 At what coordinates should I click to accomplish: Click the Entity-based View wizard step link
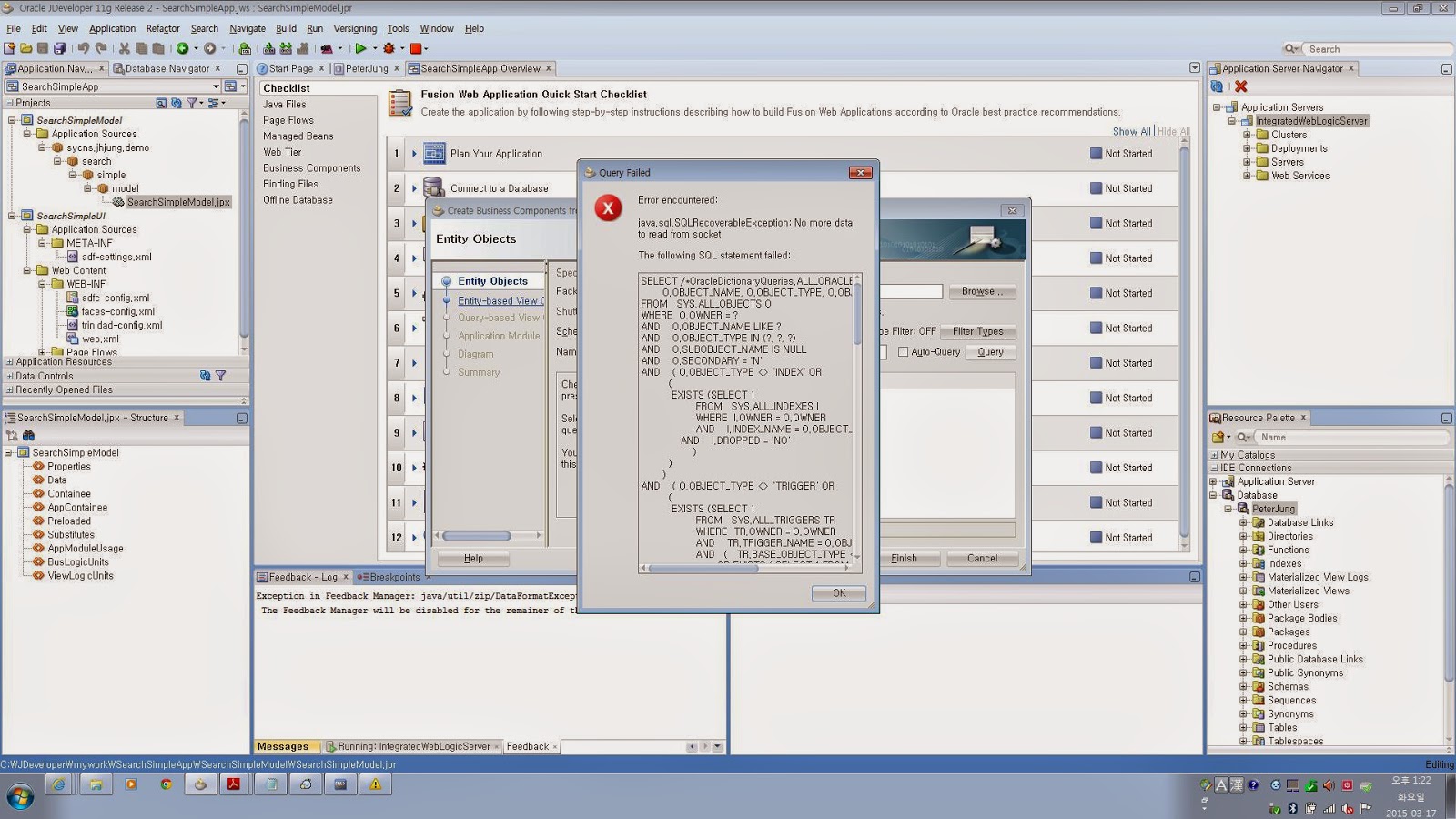[x=500, y=300]
